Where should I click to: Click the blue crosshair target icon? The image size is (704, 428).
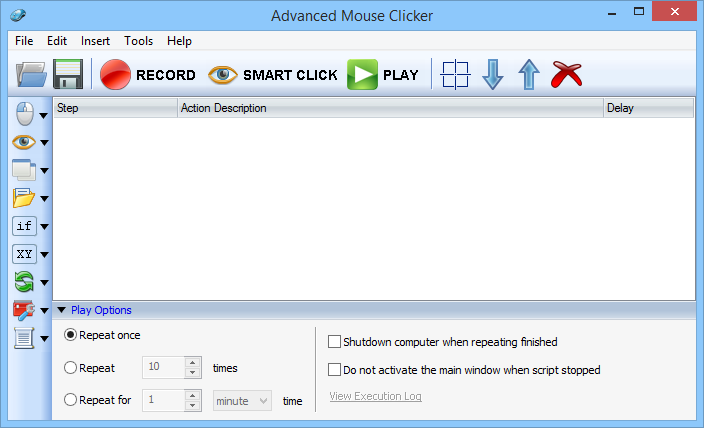tap(455, 75)
